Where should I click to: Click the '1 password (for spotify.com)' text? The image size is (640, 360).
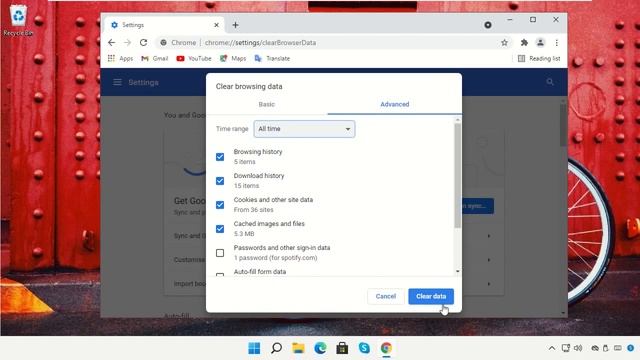(276, 258)
